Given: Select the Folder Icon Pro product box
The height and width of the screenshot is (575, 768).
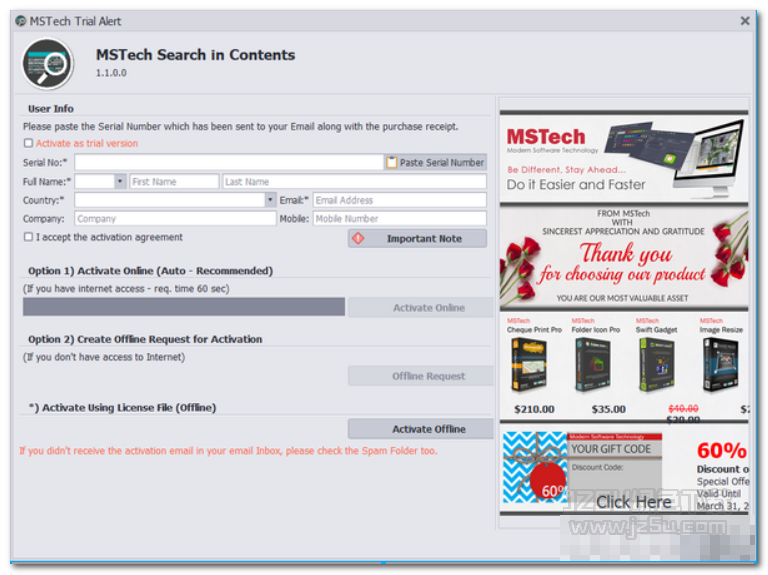Looking at the screenshot, I should point(593,365).
